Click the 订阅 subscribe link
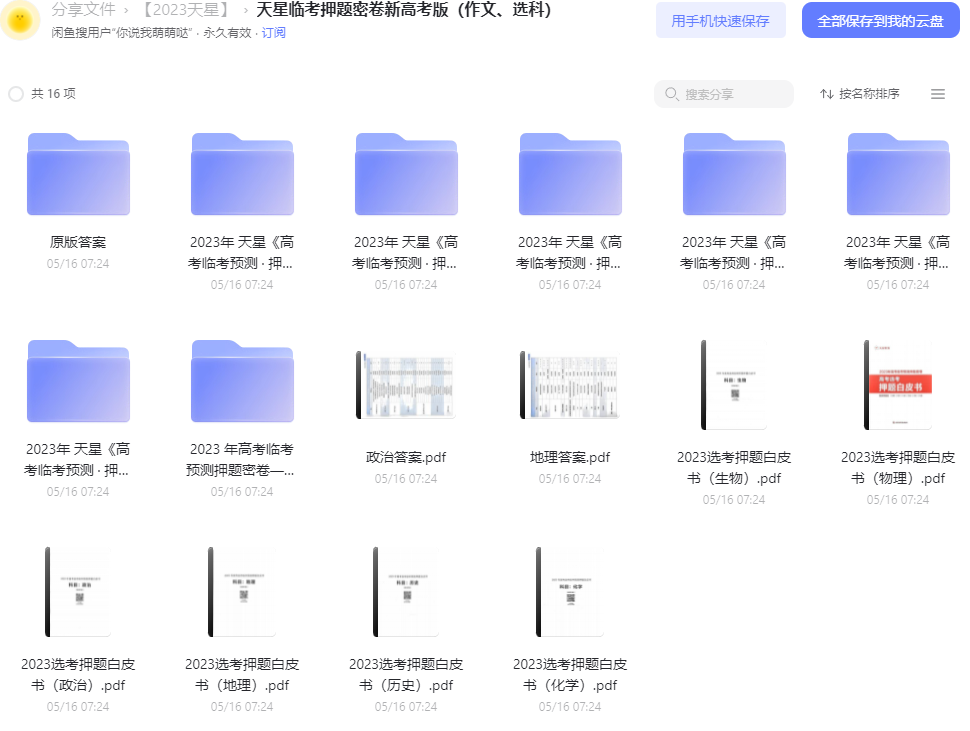 click(x=273, y=33)
